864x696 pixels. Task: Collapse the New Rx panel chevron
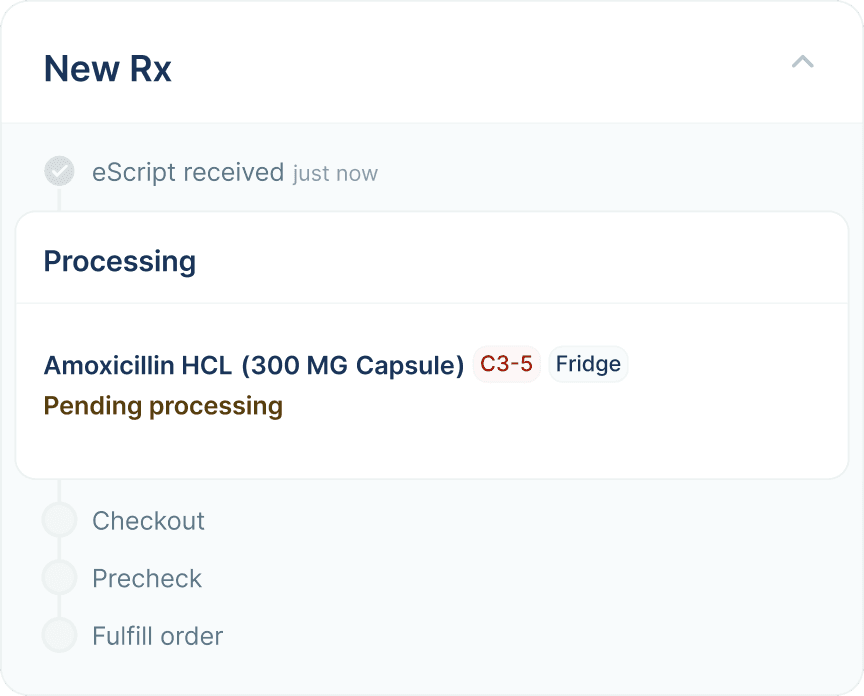[x=802, y=62]
